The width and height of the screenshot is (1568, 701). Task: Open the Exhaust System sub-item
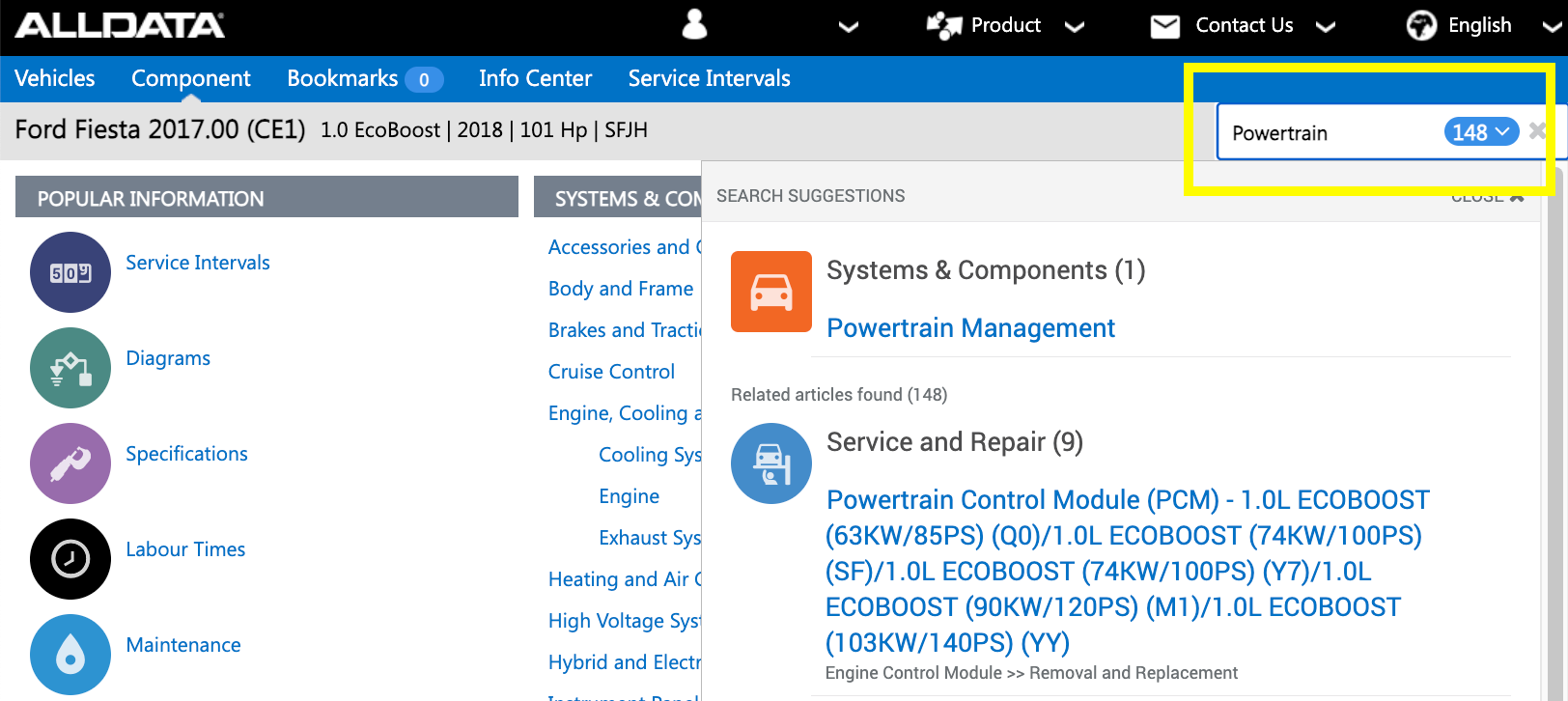pyautogui.click(x=650, y=538)
